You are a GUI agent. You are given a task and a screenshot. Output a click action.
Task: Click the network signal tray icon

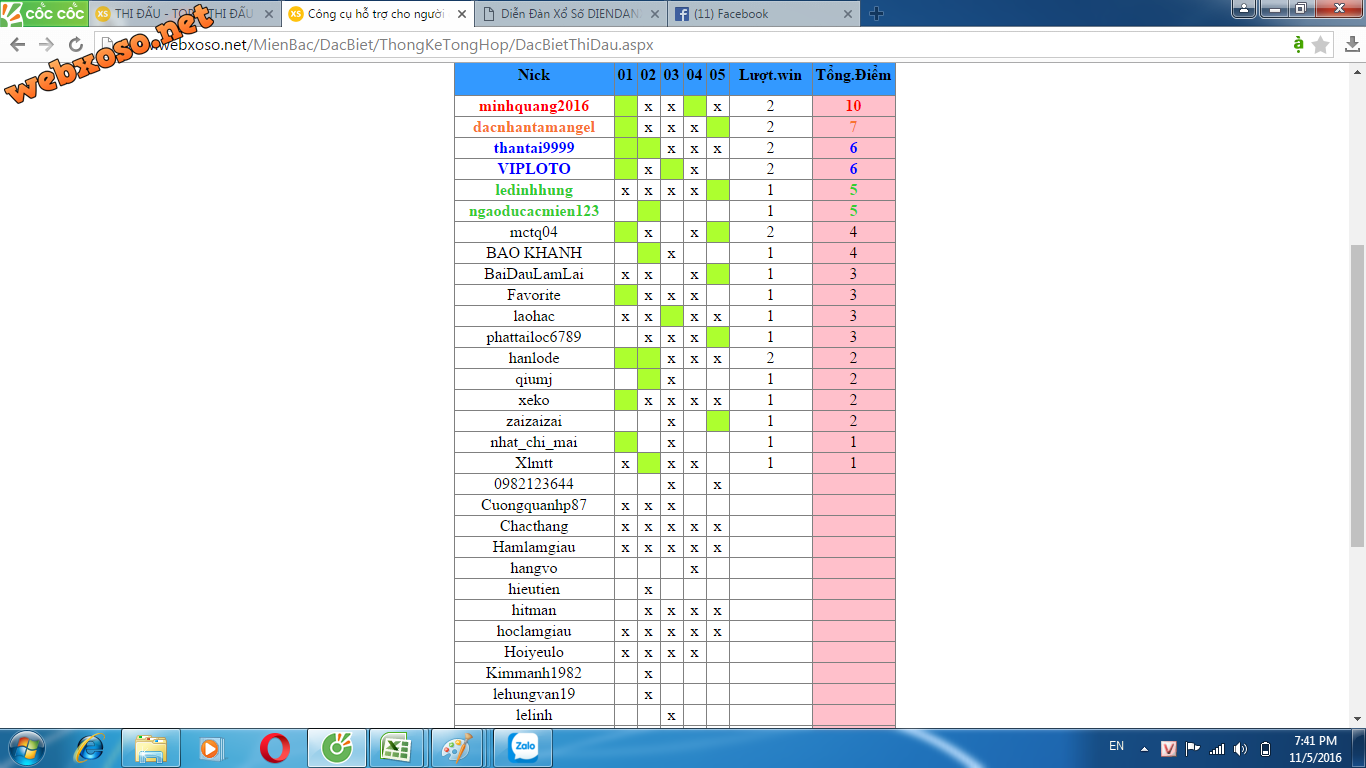click(x=1217, y=748)
